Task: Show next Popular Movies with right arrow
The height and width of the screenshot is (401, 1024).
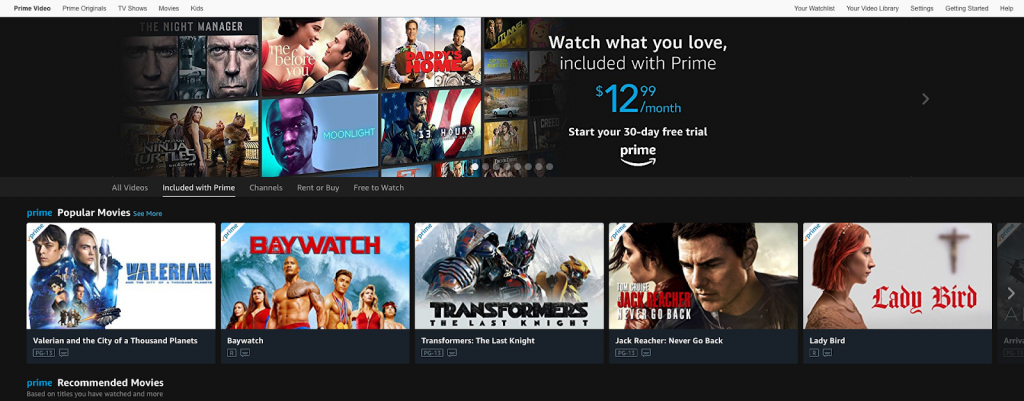Action: 1011,293
